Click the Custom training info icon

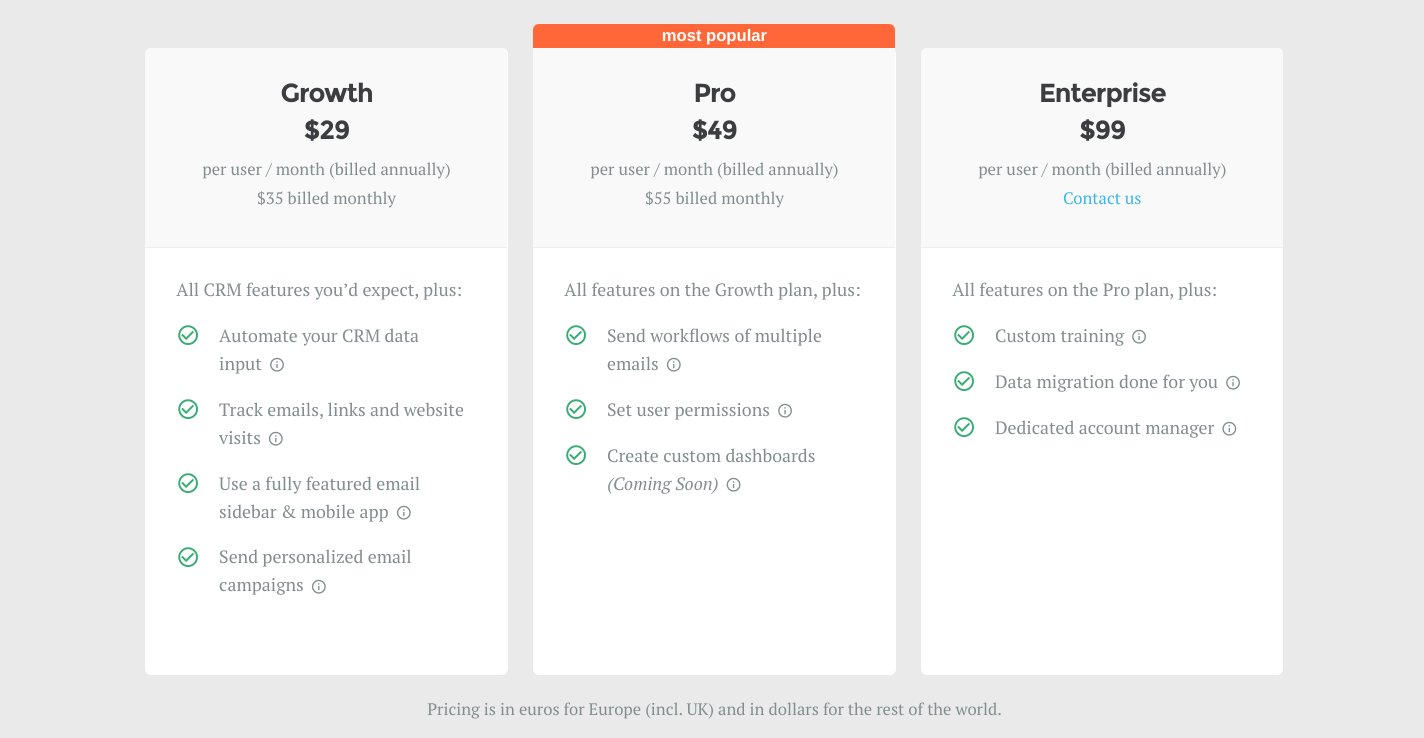click(x=1139, y=337)
